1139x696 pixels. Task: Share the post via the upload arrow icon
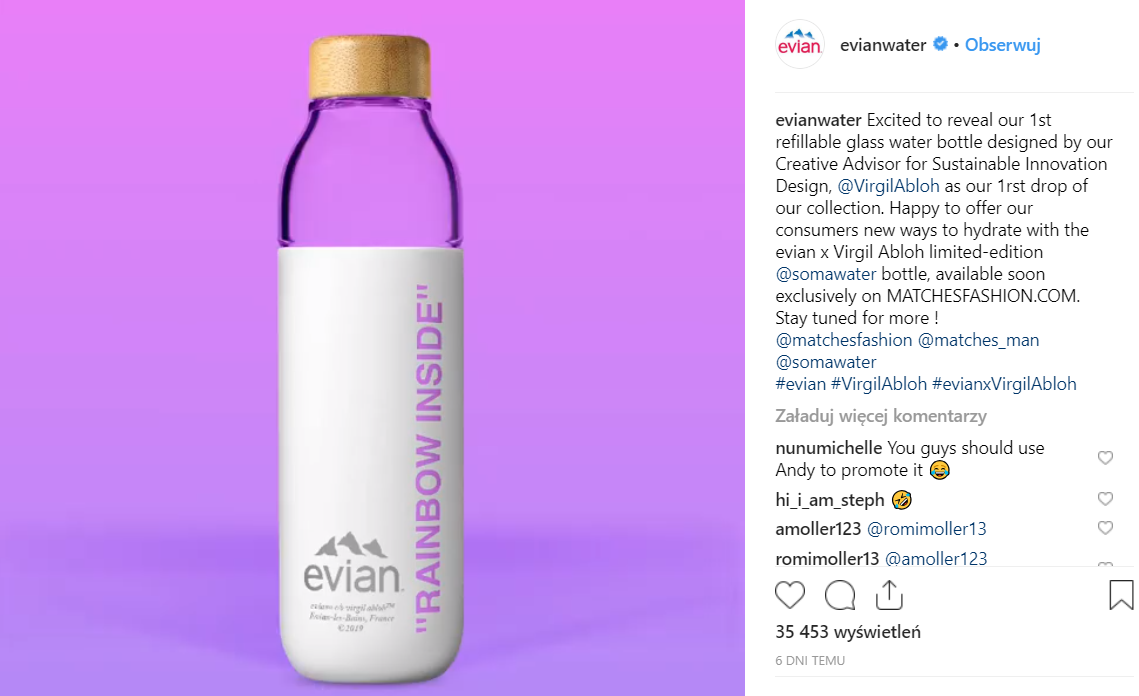tap(889, 595)
